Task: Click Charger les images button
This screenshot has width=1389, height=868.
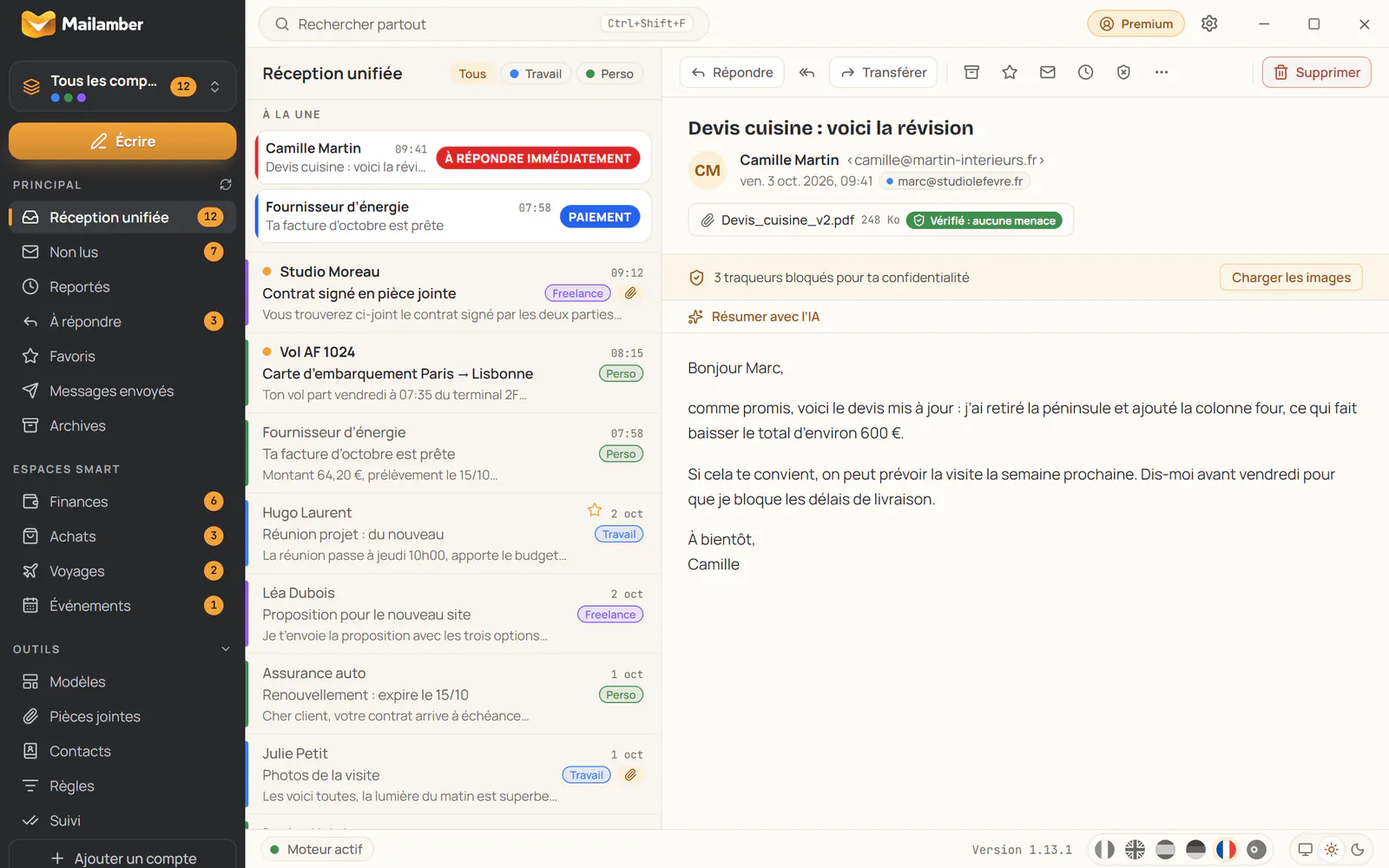Action: pos(1291,278)
